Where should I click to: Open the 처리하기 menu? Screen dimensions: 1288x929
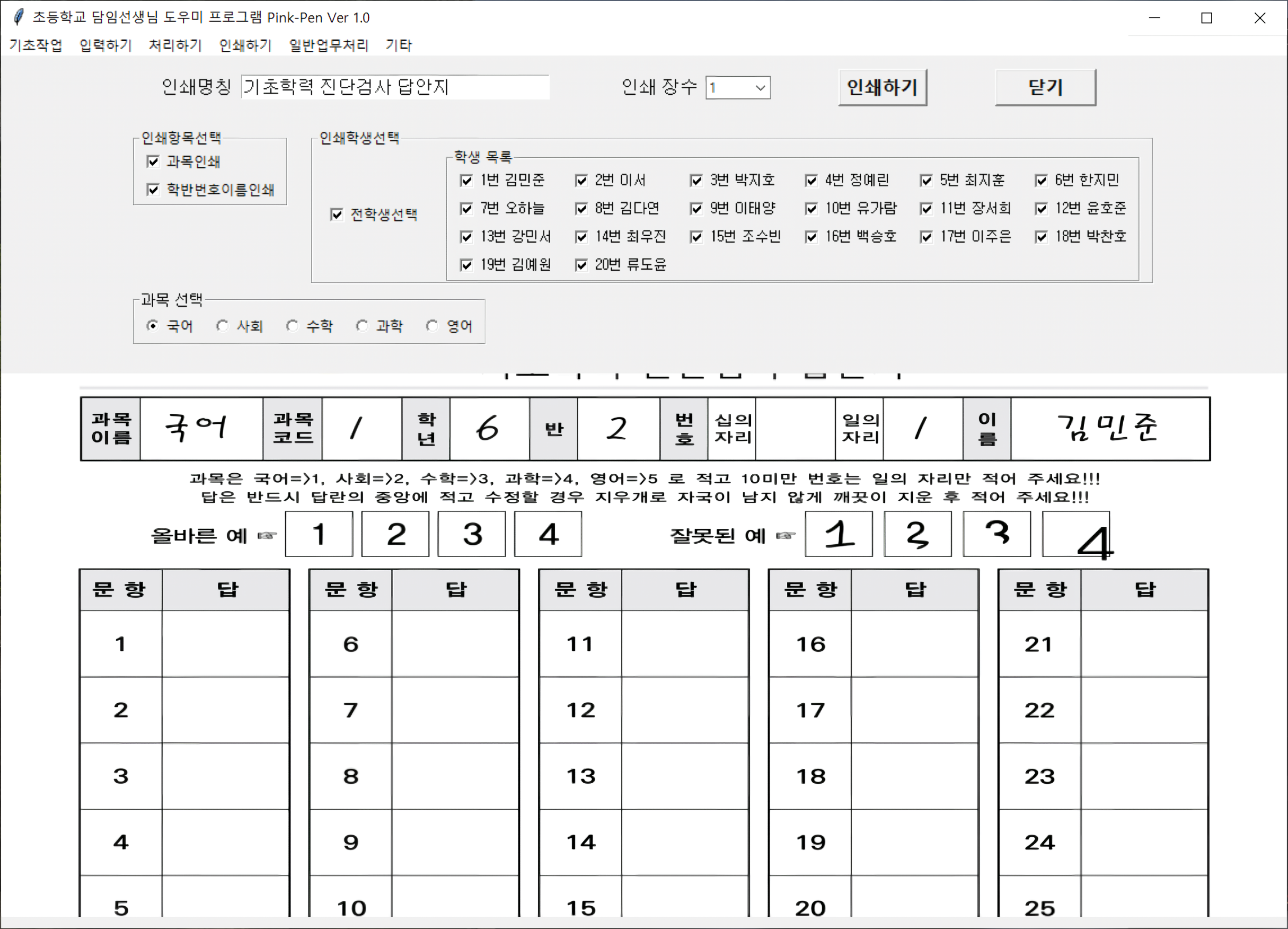(175, 45)
